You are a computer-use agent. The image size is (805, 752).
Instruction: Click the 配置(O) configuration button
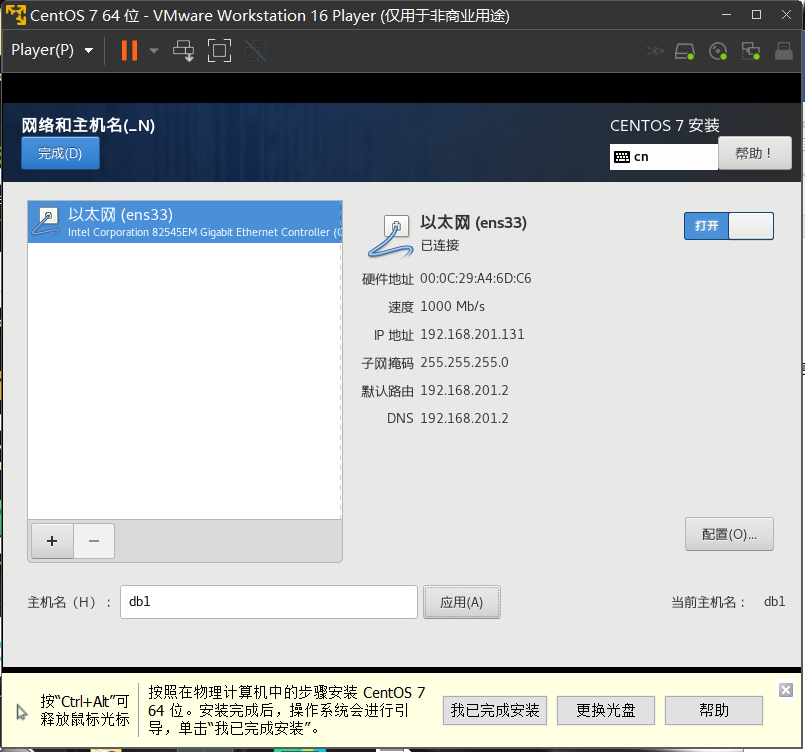pos(728,534)
